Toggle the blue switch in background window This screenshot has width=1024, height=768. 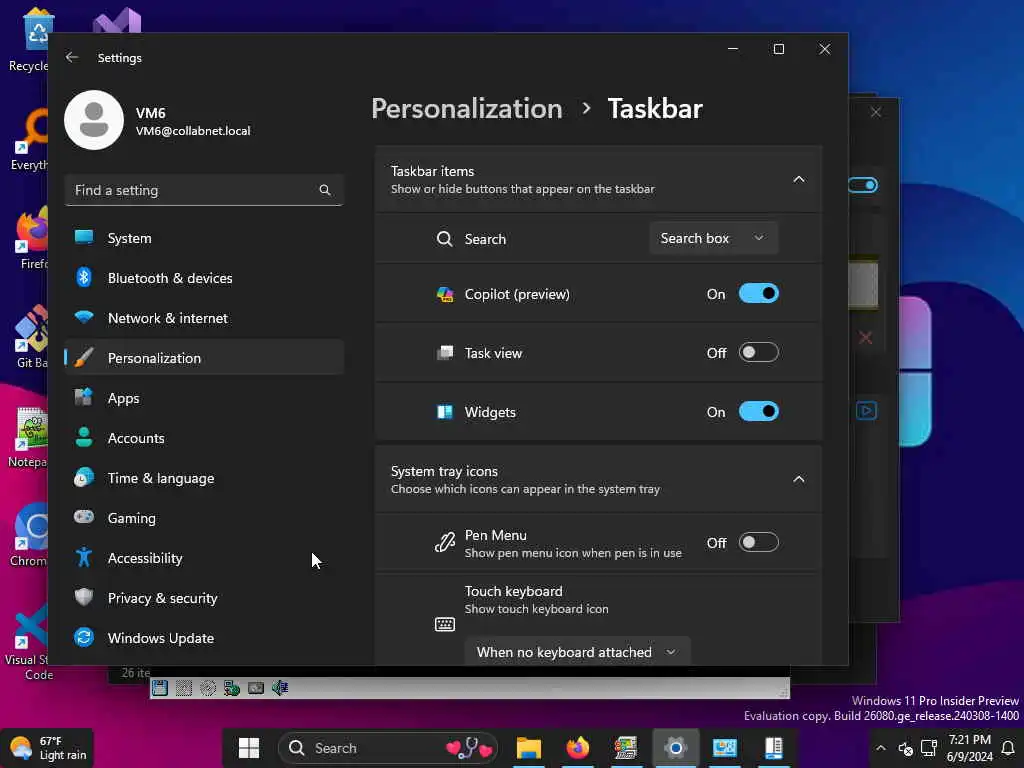click(x=863, y=185)
